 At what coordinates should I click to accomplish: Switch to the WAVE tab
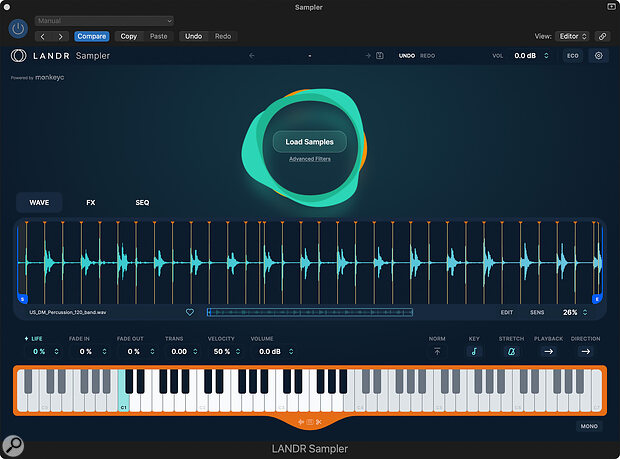coord(39,202)
